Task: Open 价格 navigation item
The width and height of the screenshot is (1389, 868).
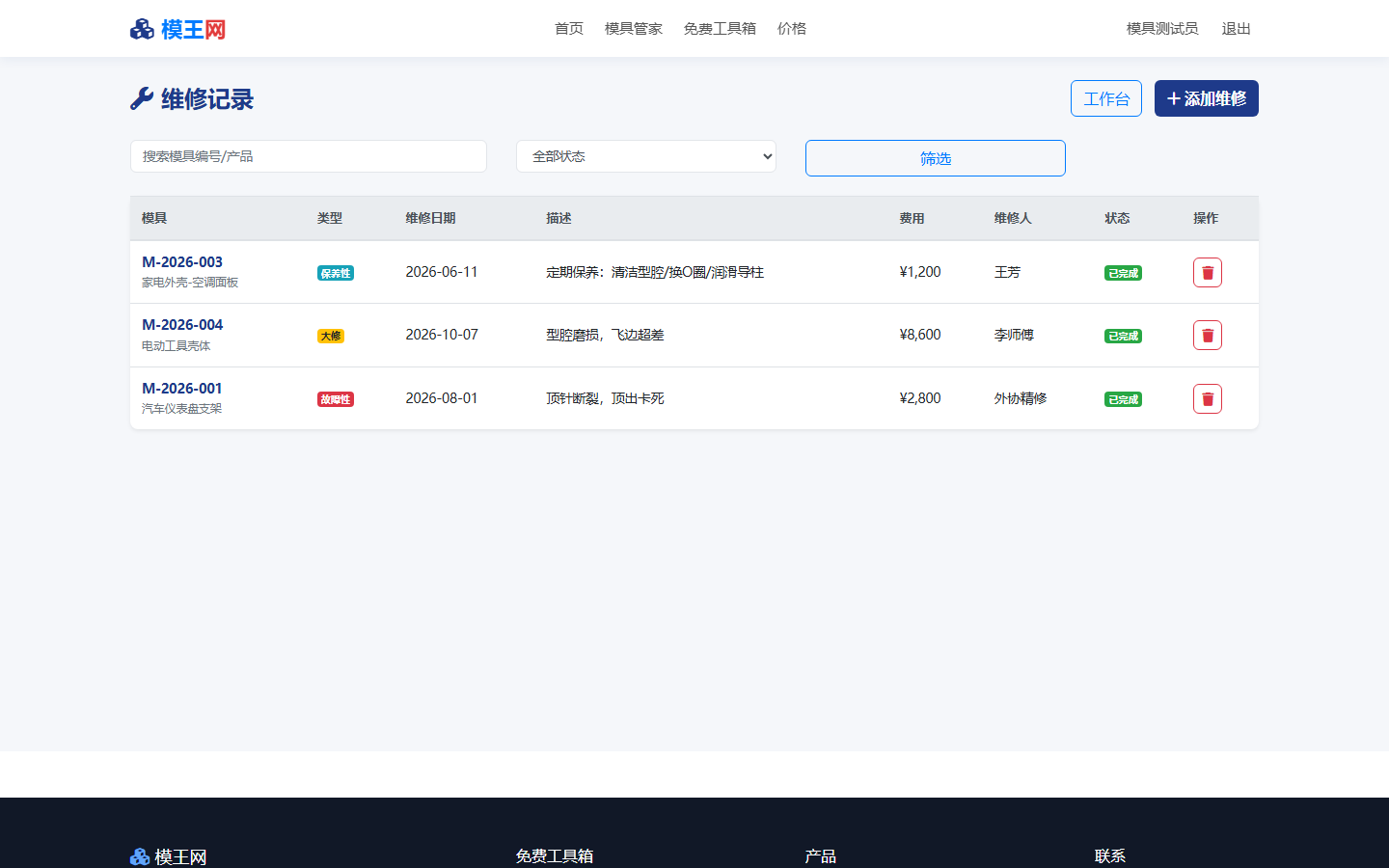Action: [x=792, y=29]
